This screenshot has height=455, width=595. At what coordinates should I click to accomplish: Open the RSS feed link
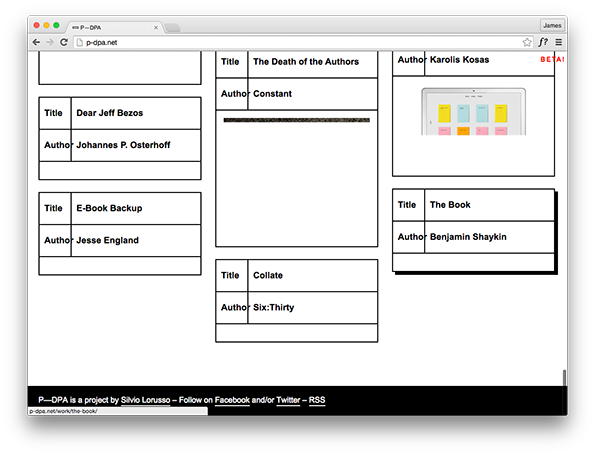[x=317, y=400]
